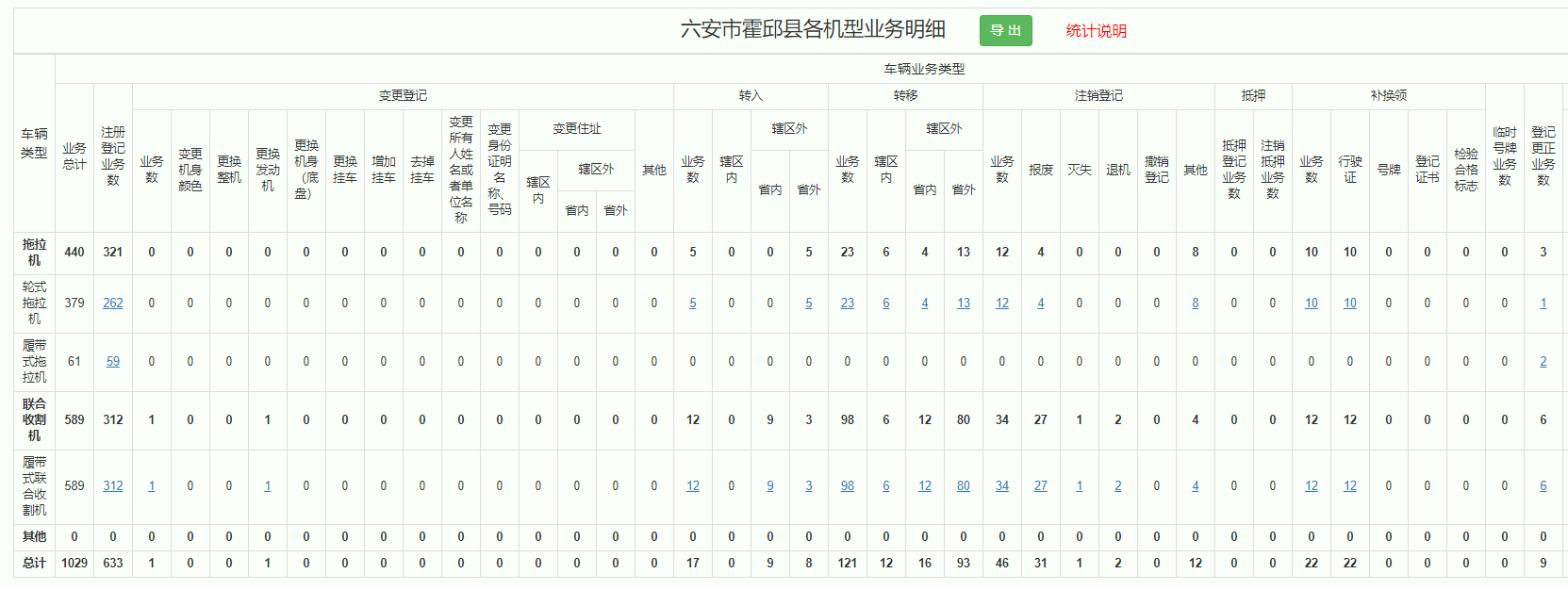Open 34 注销登记业务数 link
1568x590 pixels.
click(x=1001, y=486)
